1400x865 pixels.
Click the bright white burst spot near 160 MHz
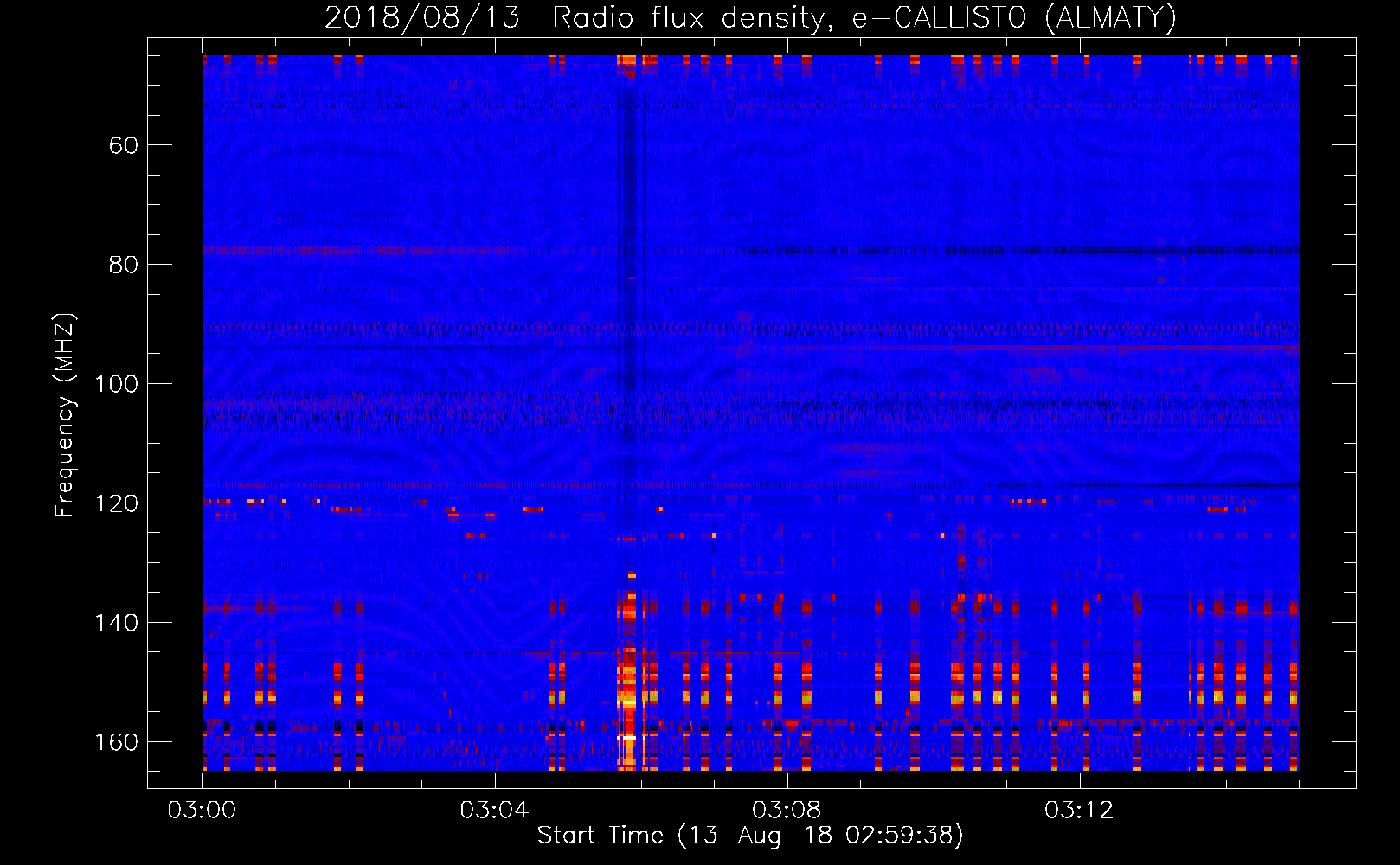pos(626,738)
